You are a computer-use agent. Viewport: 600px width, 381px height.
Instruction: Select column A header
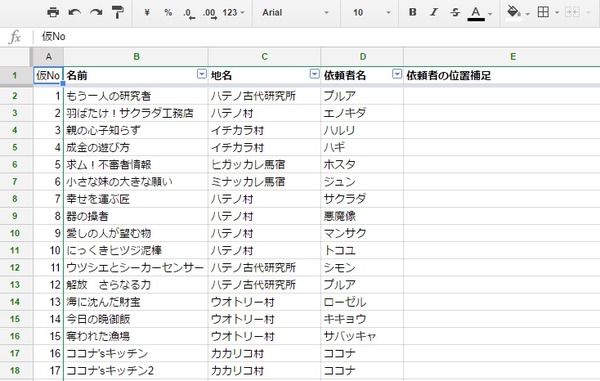click(48, 57)
